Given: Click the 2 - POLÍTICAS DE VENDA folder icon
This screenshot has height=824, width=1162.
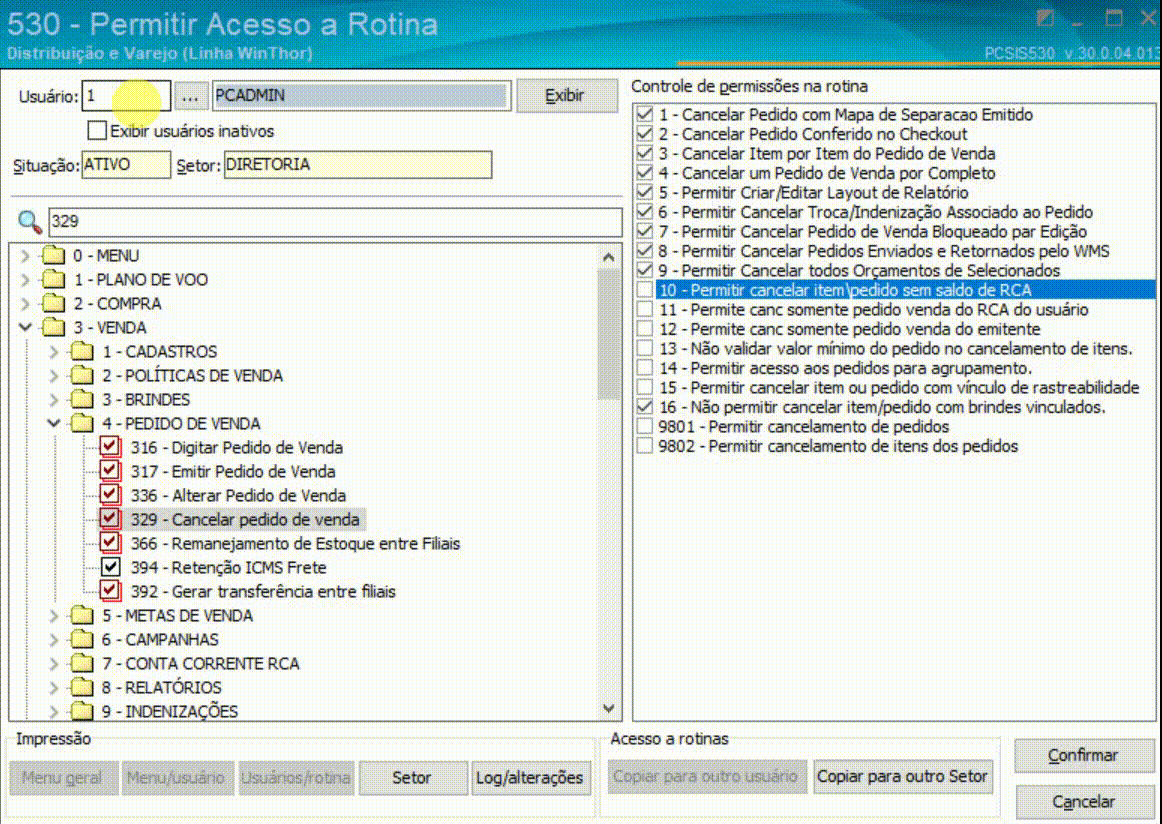Looking at the screenshot, I should click(x=82, y=375).
